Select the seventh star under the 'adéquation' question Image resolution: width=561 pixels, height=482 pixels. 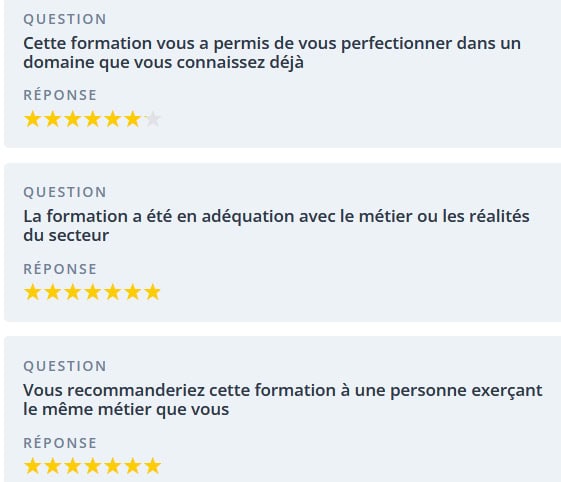click(x=153, y=292)
